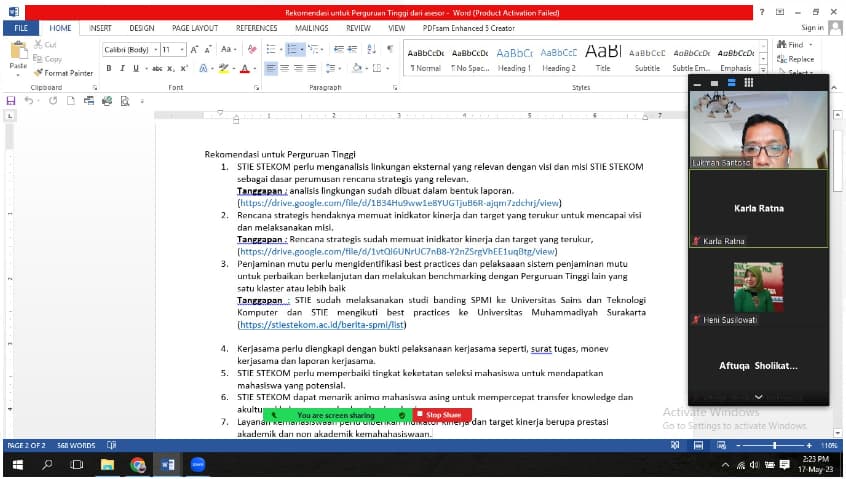Toggle bold formatting
The width and height of the screenshot is (846, 479).
point(109,69)
